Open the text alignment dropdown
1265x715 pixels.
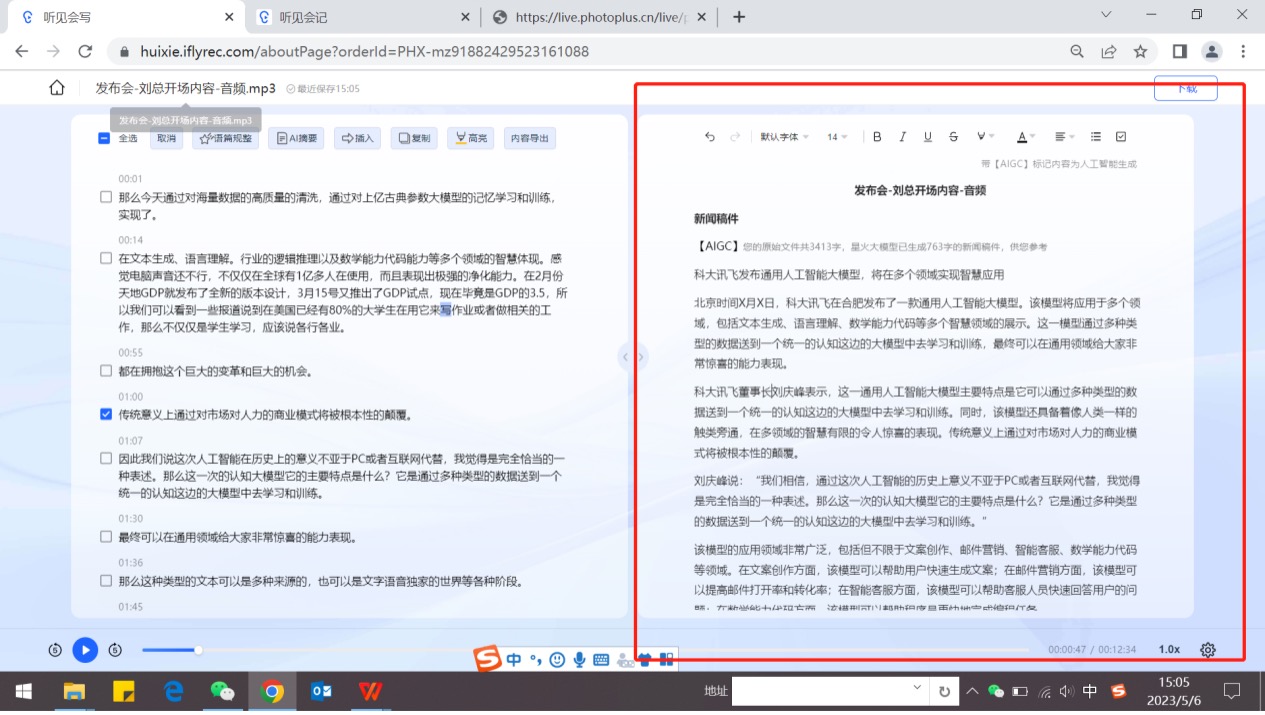point(1065,137)
